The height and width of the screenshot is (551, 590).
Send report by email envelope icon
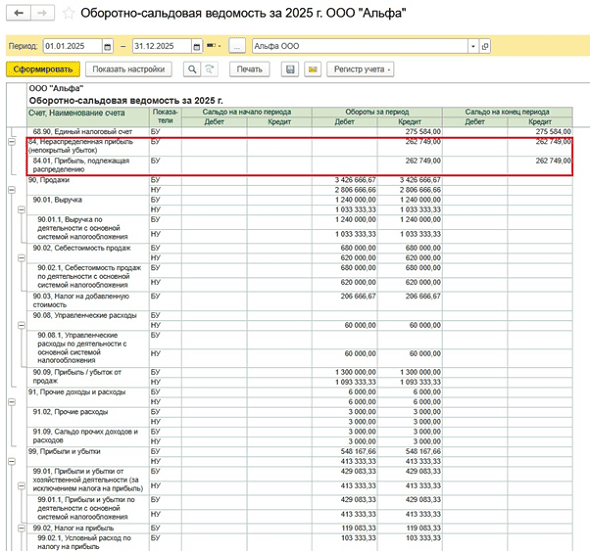[313, 69]
